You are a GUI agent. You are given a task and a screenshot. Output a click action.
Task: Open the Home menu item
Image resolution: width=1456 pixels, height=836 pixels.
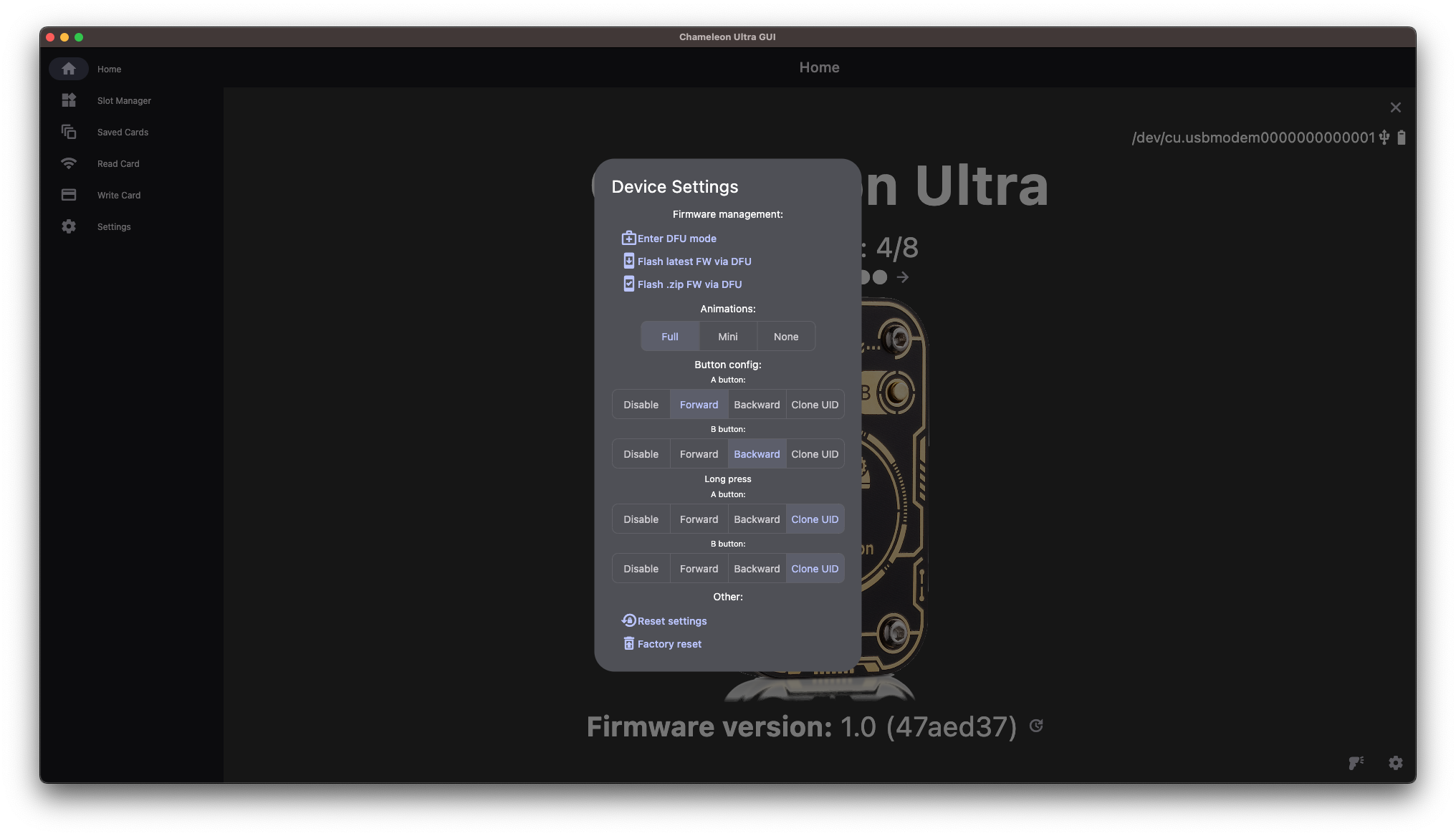[x=108, y=68]
